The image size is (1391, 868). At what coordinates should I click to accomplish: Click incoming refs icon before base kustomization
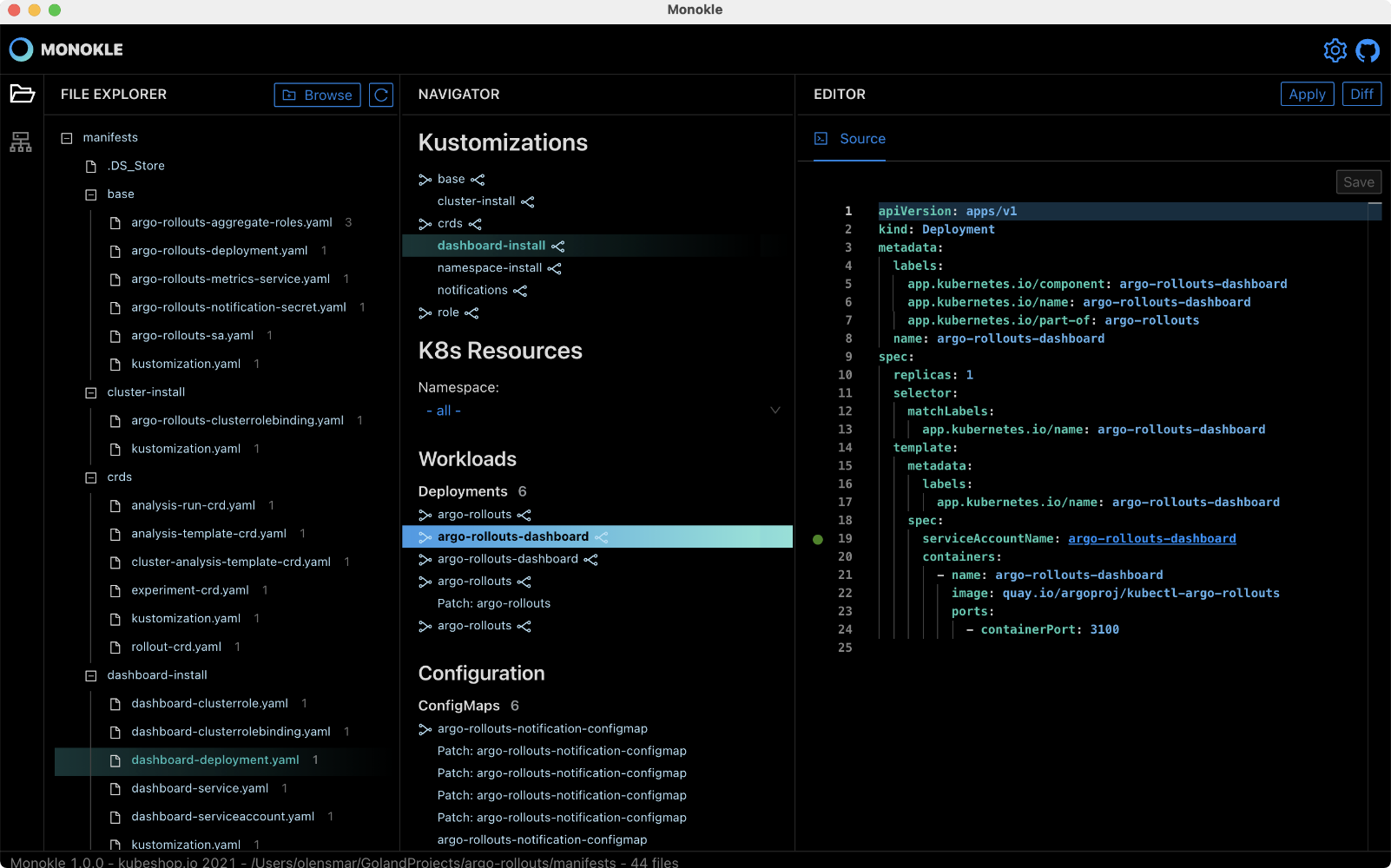point(425,180)
